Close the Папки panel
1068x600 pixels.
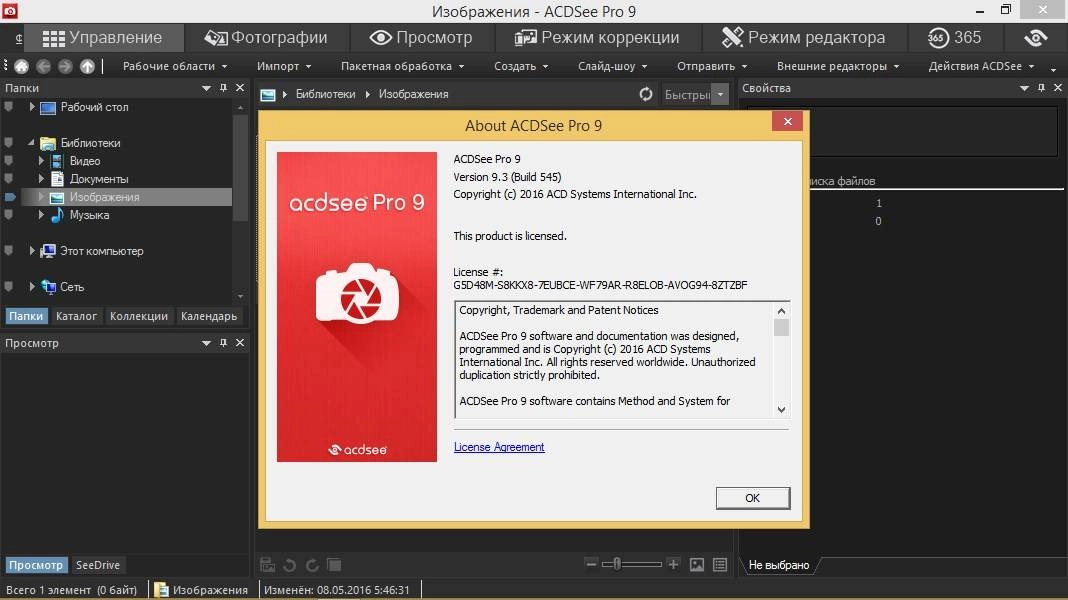(240, 88)
